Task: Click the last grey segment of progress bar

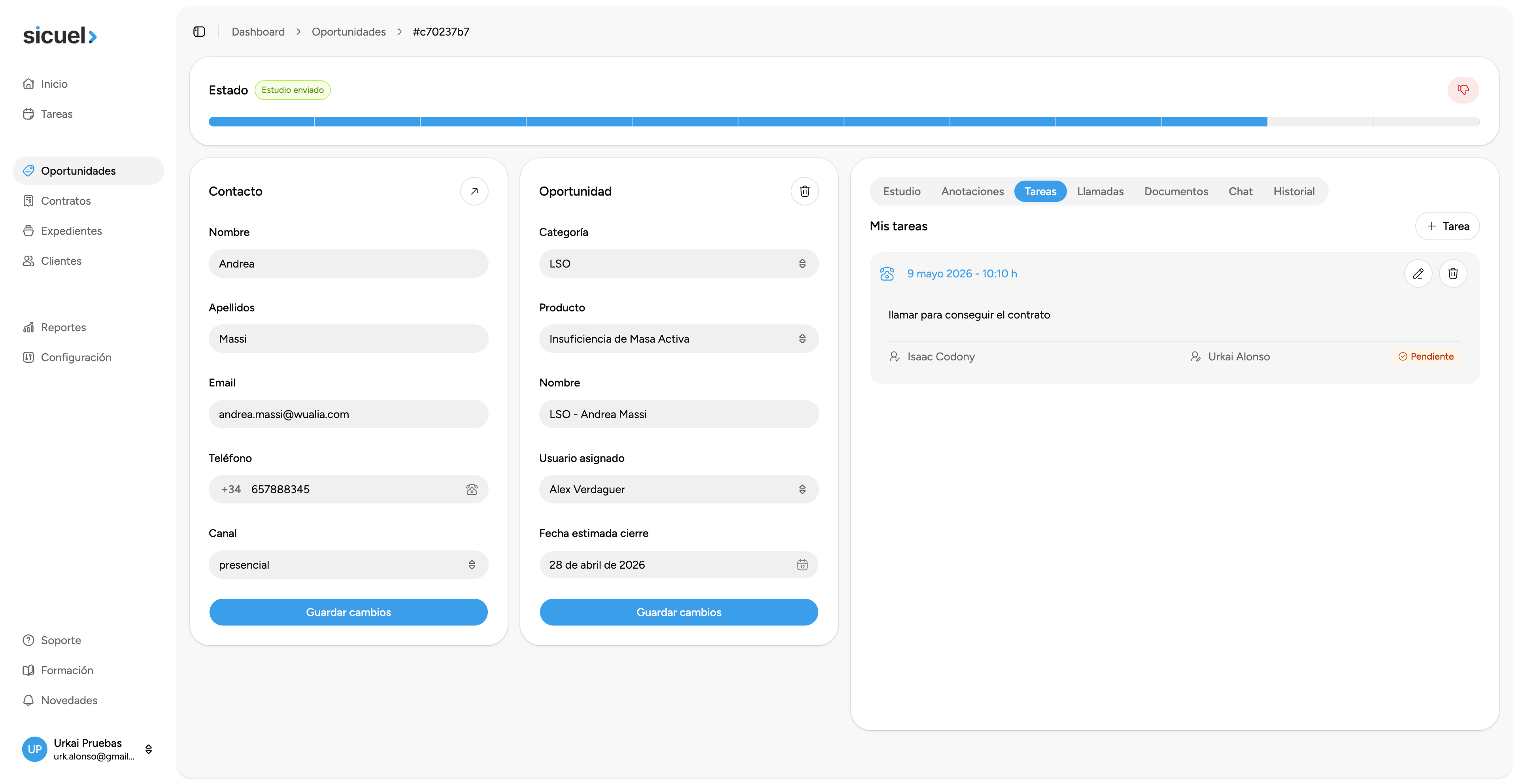Action: (x=1427, y=122)
